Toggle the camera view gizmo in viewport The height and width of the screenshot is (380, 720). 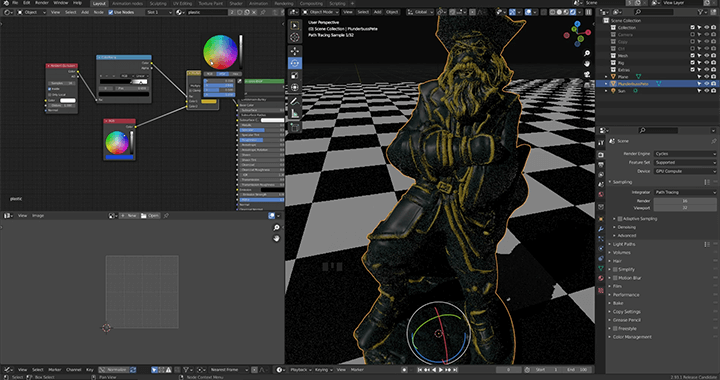pyautogui.click(x=587, y=74)
